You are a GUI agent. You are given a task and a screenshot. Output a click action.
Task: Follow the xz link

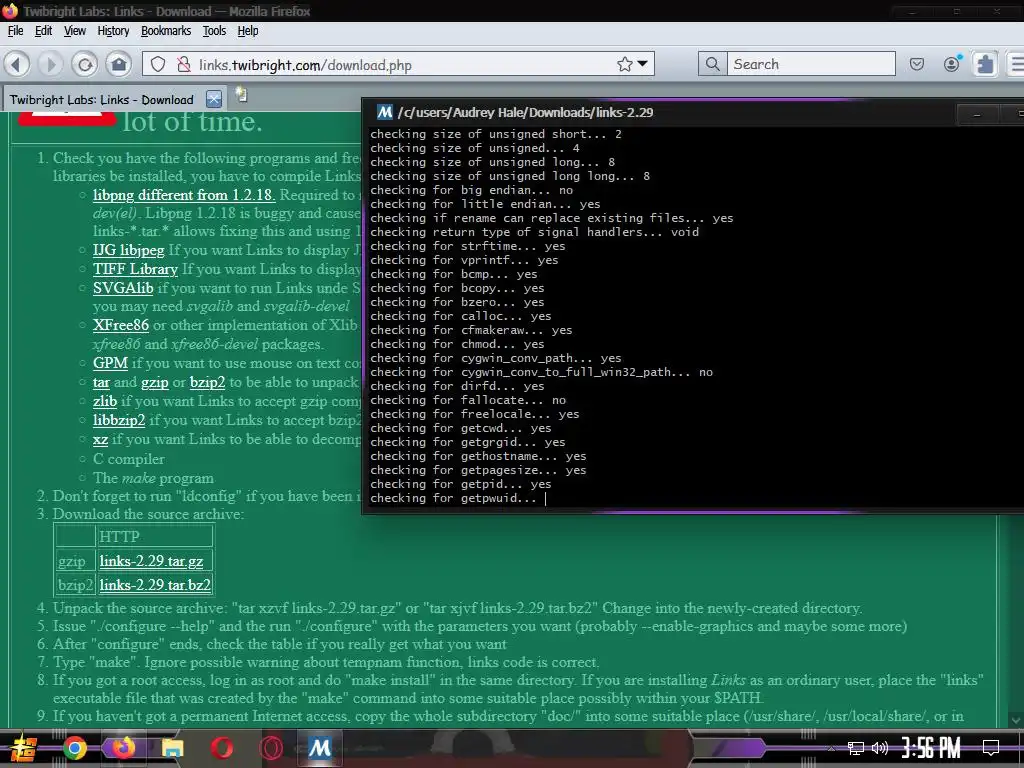(100, 440)
